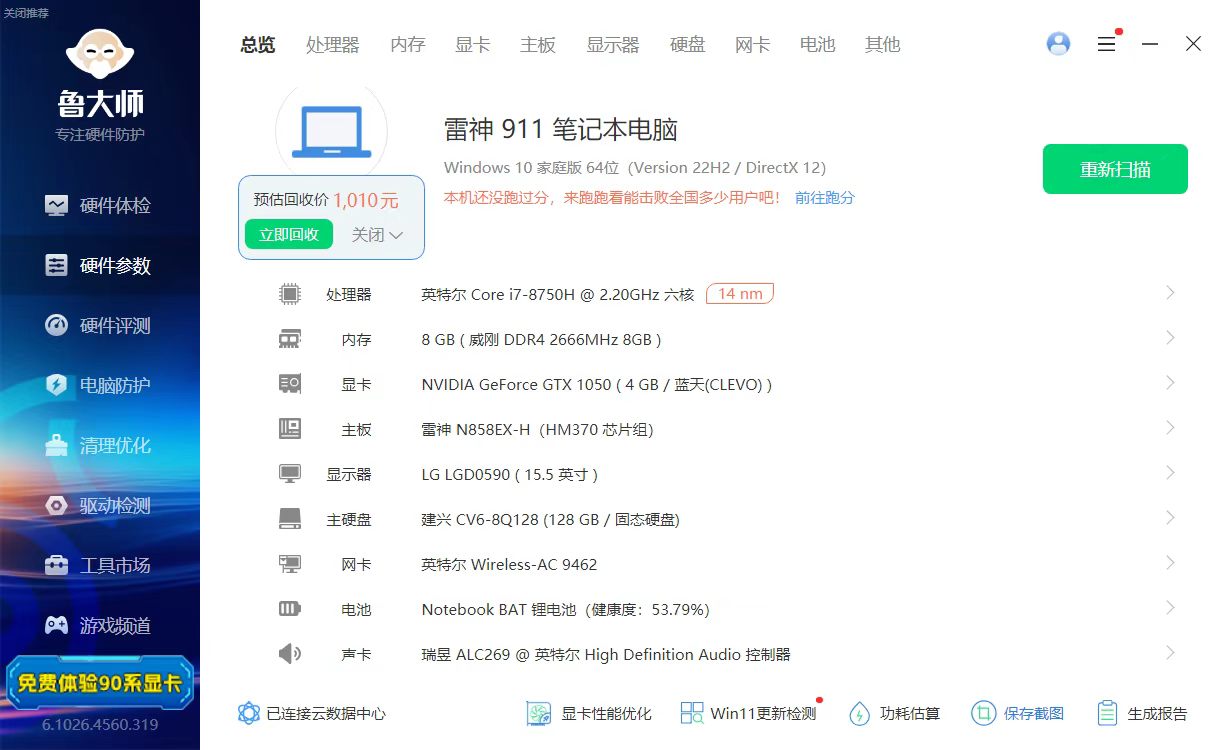Click the 免费体验90系显卡 banner
The width and height of the screenshot is (1225, 750).
pos(100,683)
